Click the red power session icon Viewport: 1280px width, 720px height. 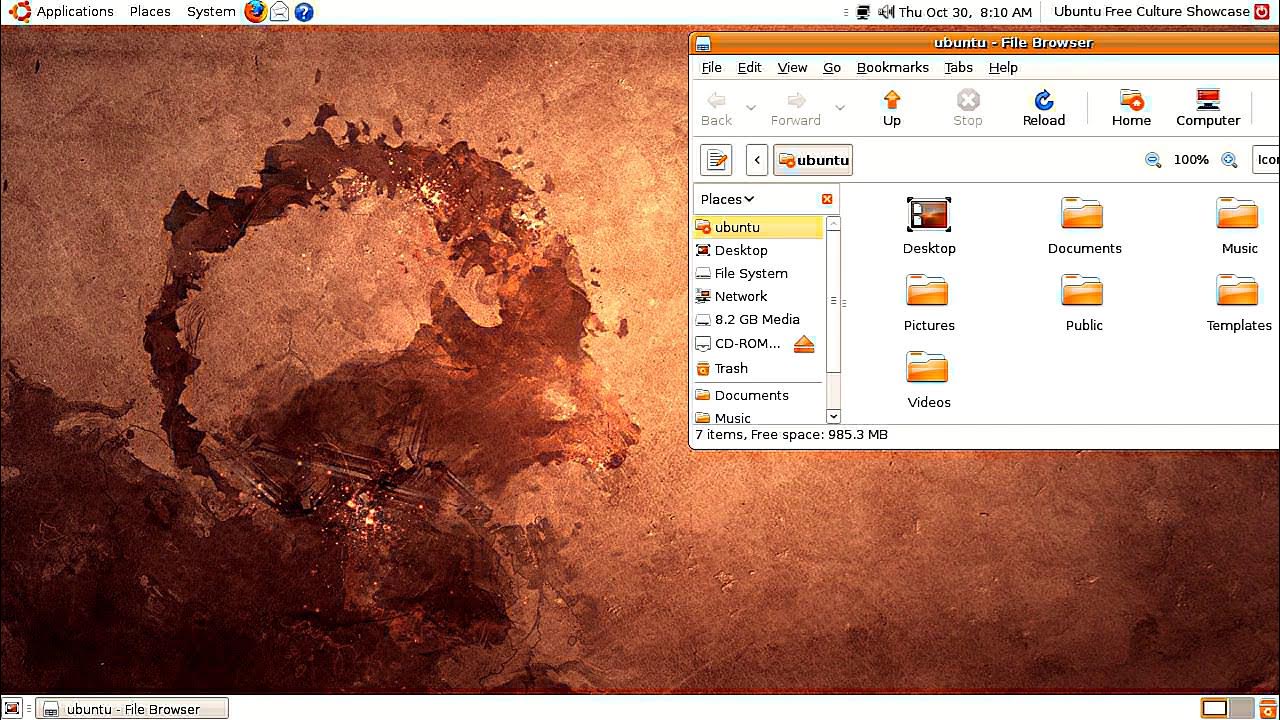click(x=1263, y=12)
